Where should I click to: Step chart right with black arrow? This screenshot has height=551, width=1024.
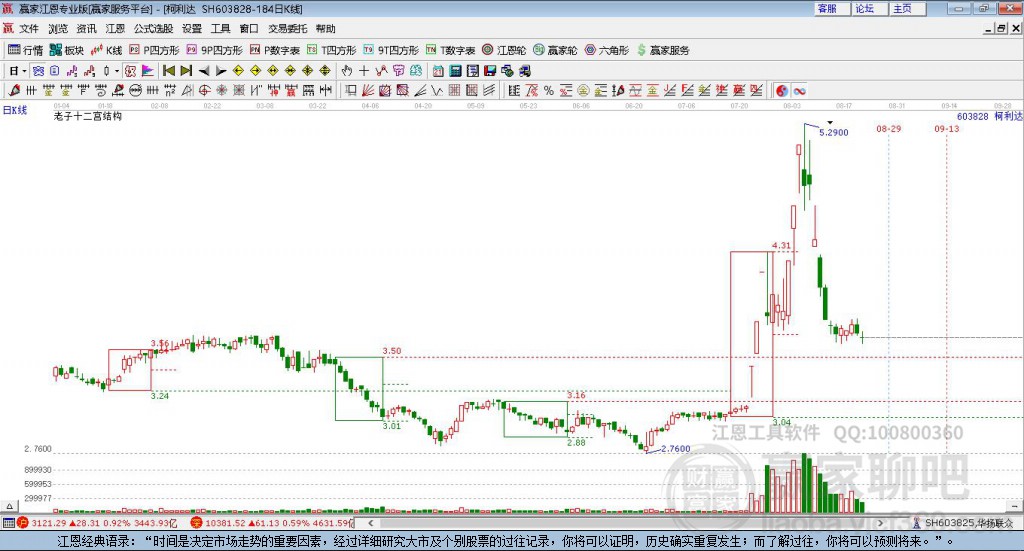point(221,71)
